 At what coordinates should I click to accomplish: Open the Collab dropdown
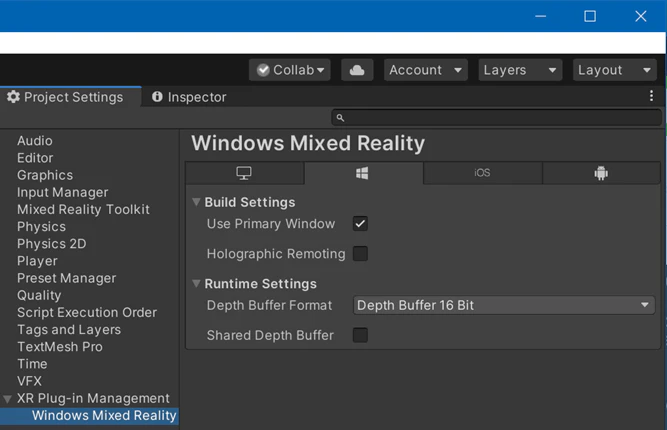(x=290, y=70)
